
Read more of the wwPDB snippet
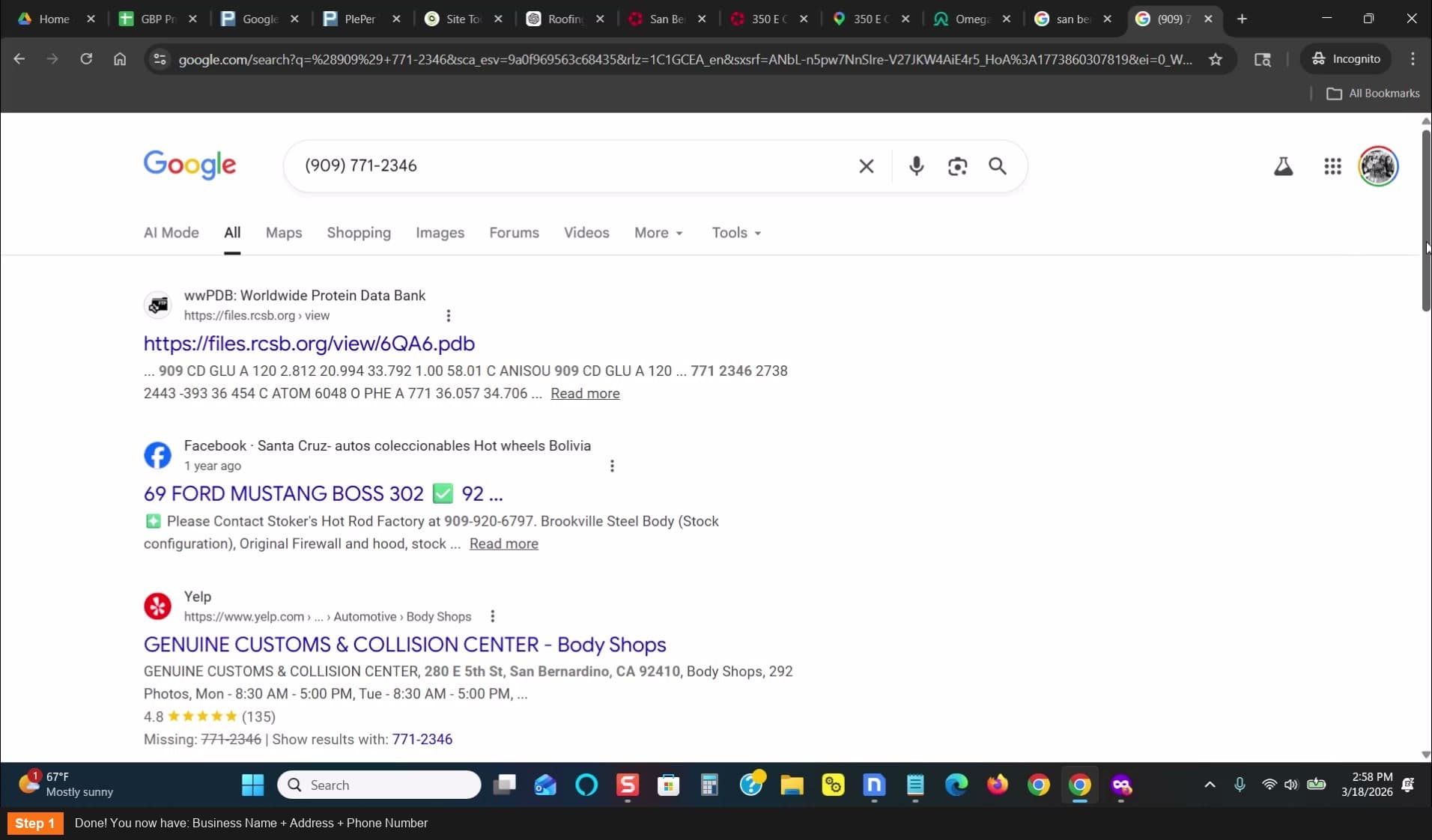(585, 394)
